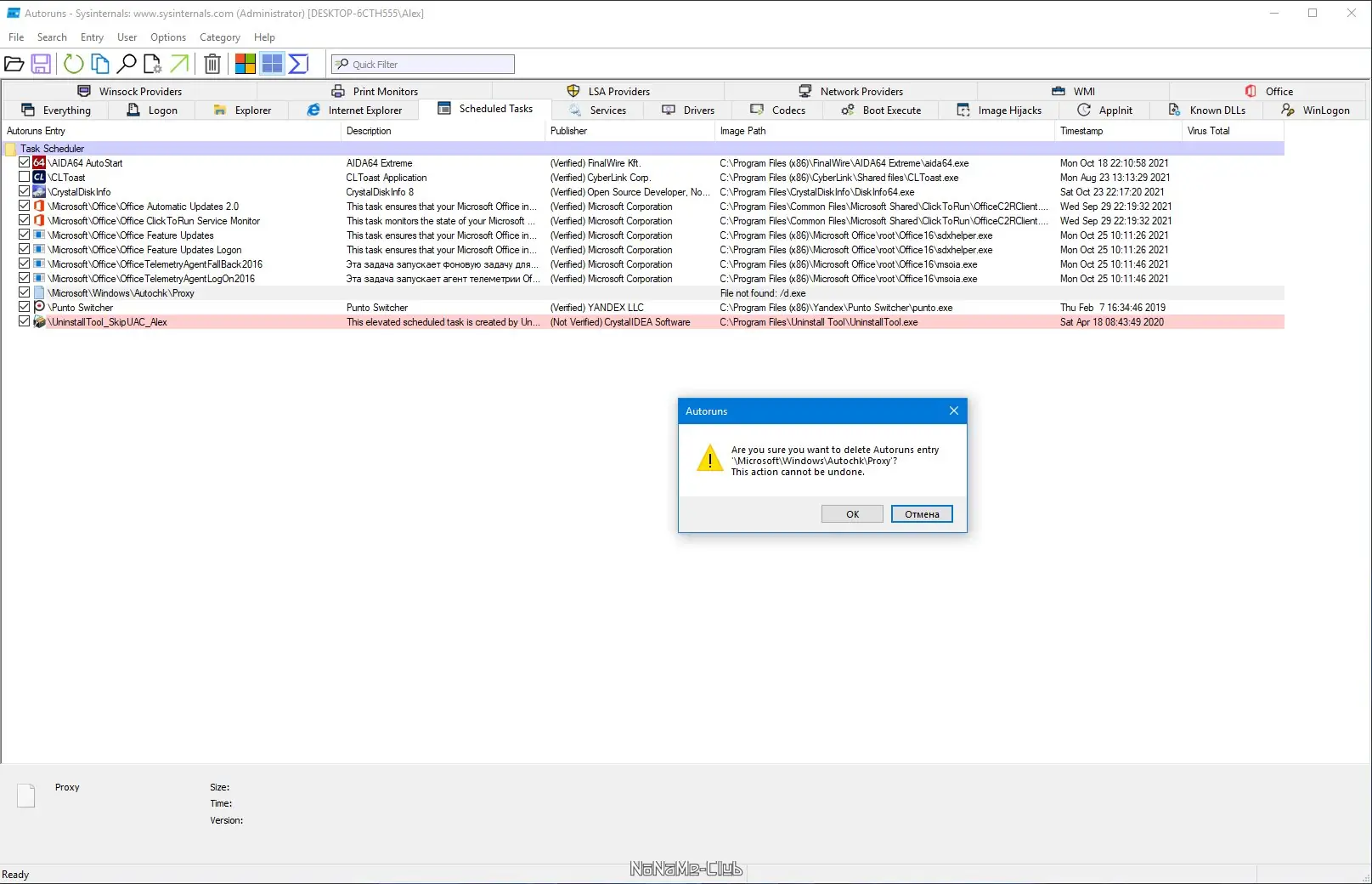Switch to the Logon tab
The width and height of the screenshot is (1372, 884).
click(x=151, y=110)
